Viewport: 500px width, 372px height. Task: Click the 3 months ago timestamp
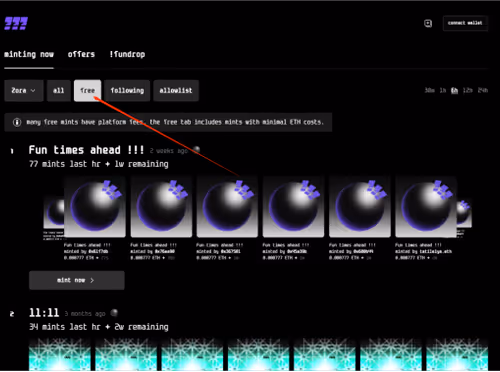click(85, 314)
